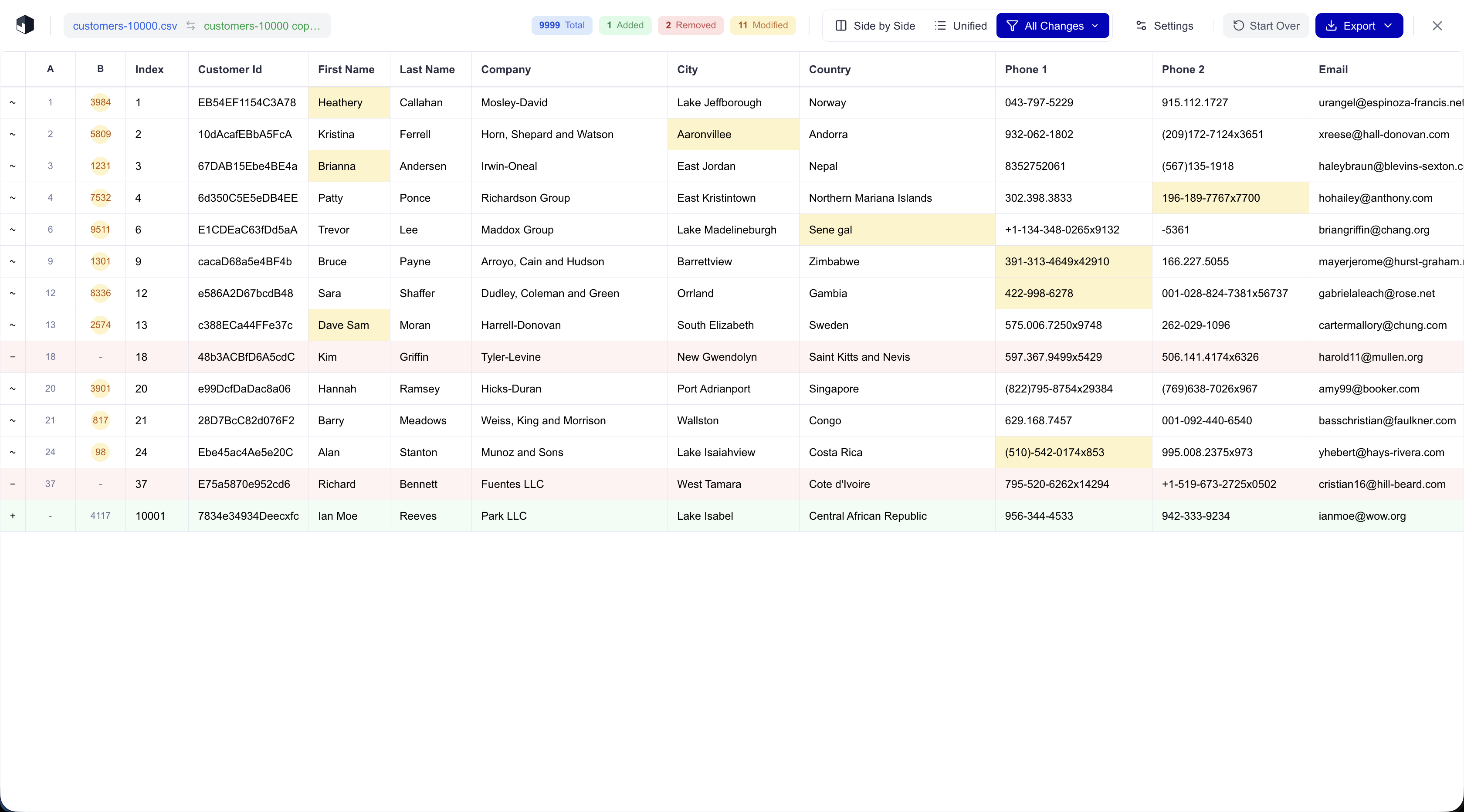Switch to Side by Side view
Screen dimensions: 1464x812
(x=875, y=26)
